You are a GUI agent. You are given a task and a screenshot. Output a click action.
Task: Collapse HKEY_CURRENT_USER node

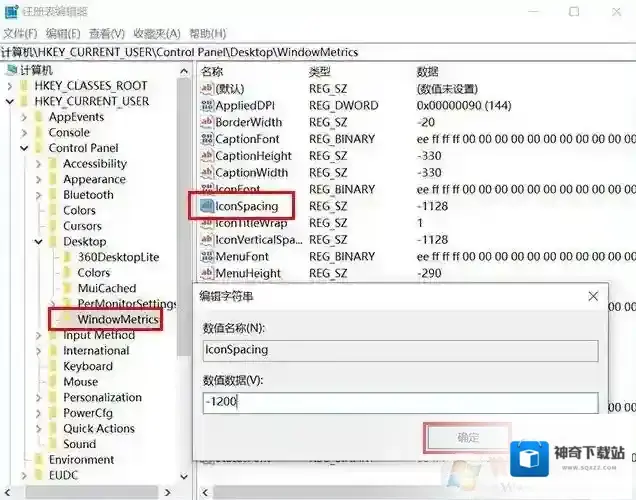tap(10, 101)
